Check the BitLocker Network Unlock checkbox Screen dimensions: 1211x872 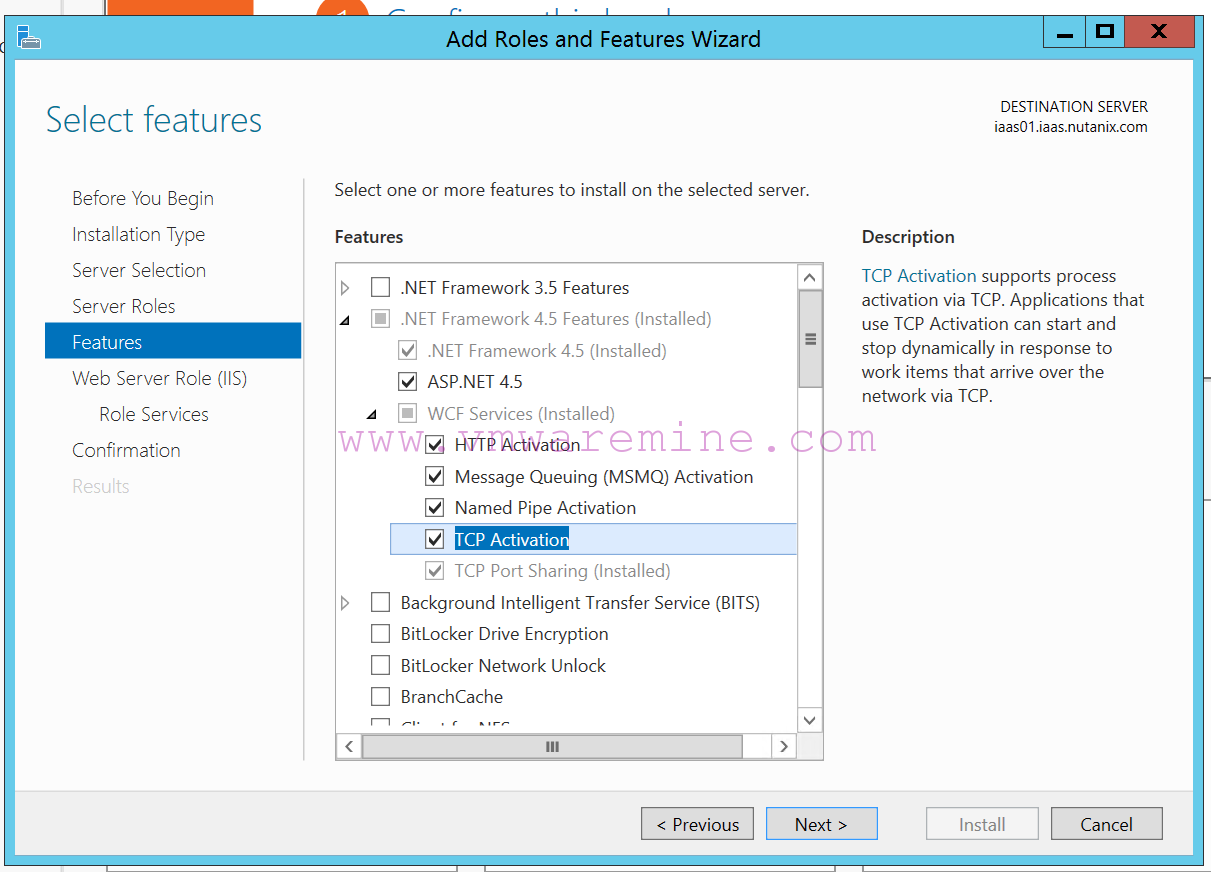[x=380, y=666]
